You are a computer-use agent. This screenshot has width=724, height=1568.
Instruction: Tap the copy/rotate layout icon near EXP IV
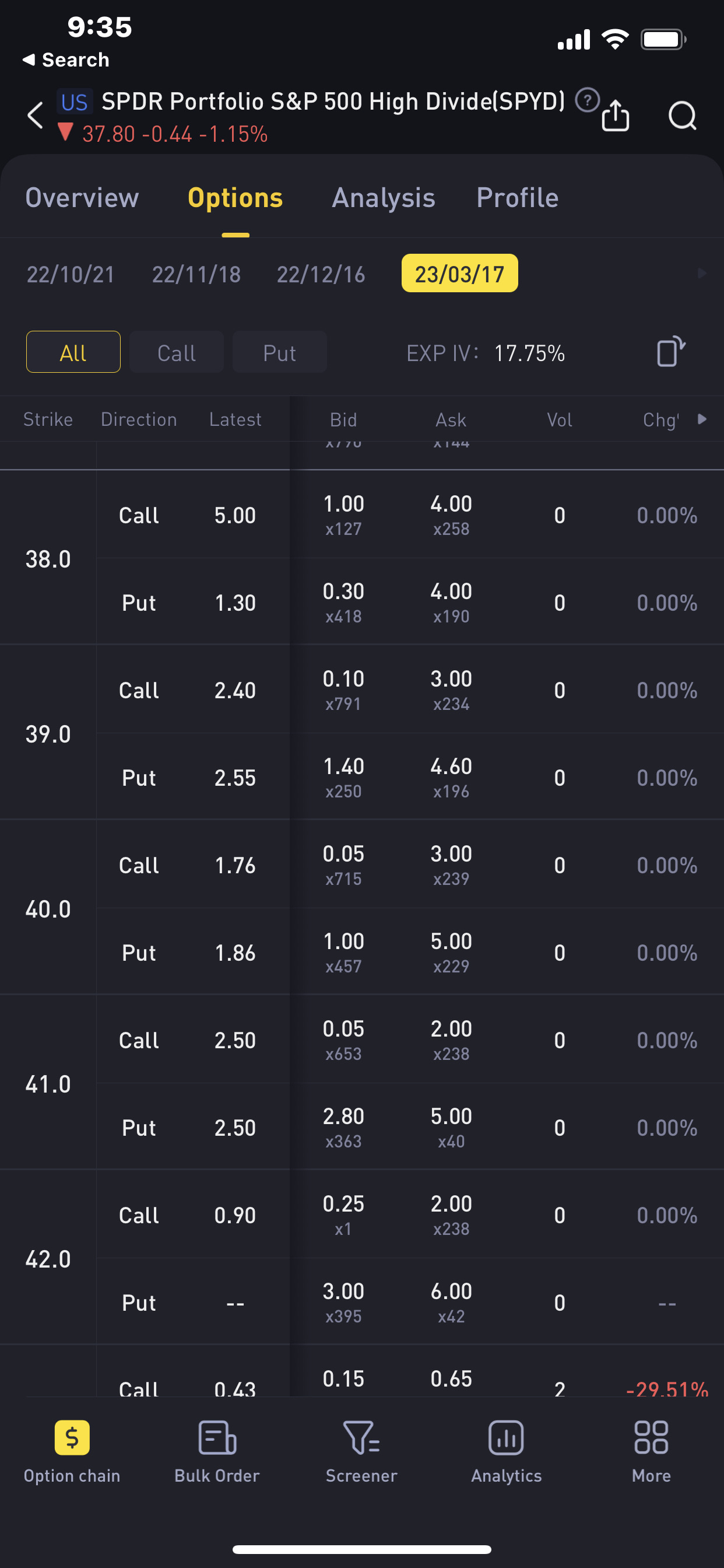click(x=670, y=352)
